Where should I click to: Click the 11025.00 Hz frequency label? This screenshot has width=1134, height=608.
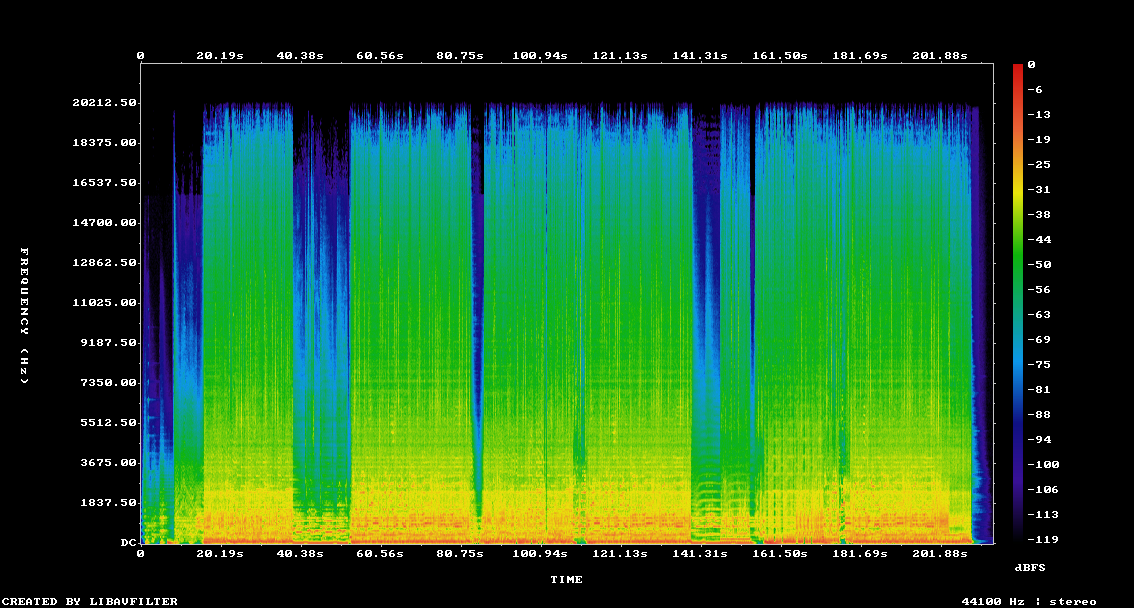(x=104, y=303)
